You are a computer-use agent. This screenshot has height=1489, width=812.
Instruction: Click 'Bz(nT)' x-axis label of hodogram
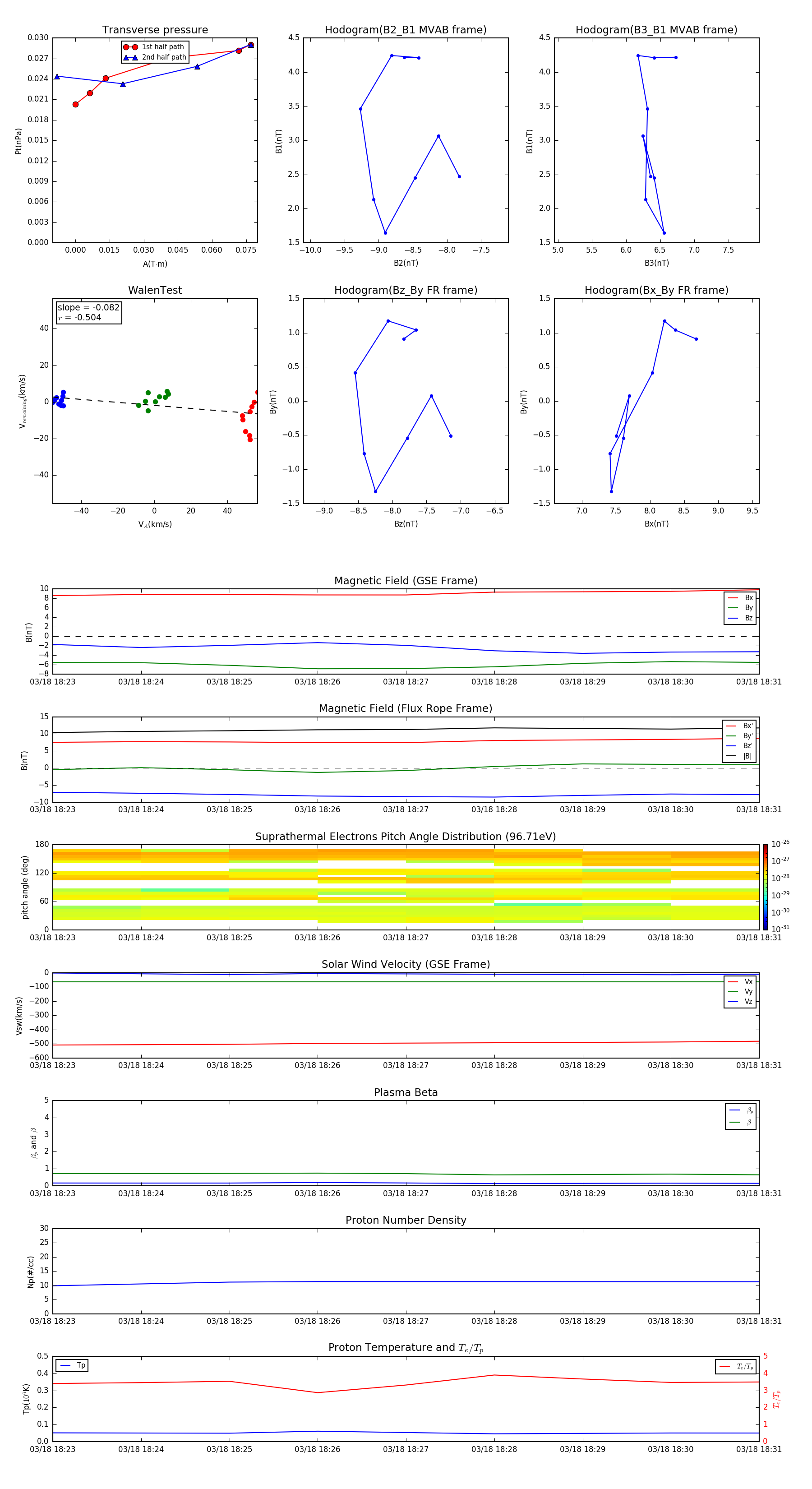[x=406, y=524]
